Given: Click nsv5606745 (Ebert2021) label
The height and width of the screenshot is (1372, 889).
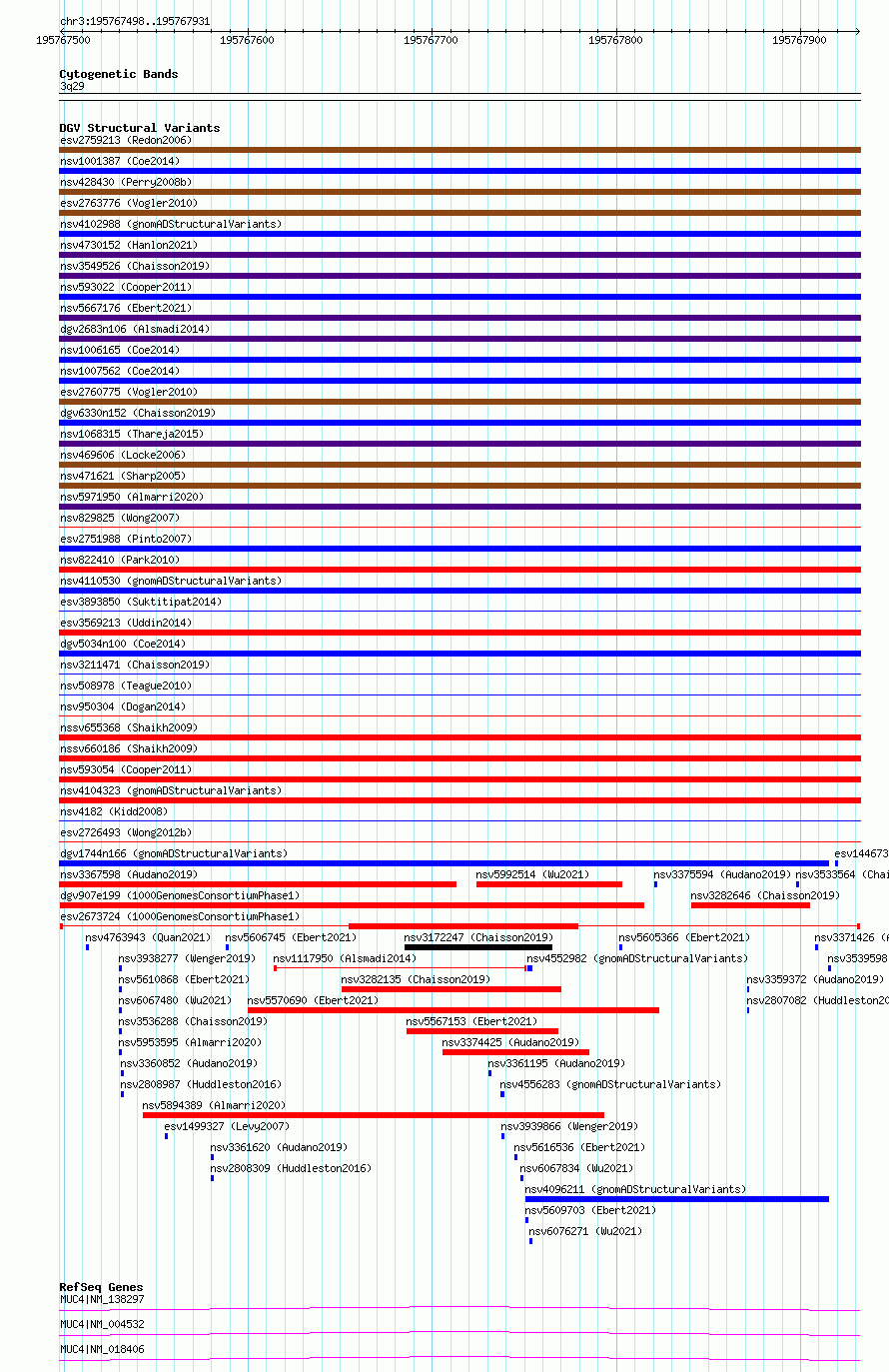Looking at the screenshot, I should tap(291, 937).
